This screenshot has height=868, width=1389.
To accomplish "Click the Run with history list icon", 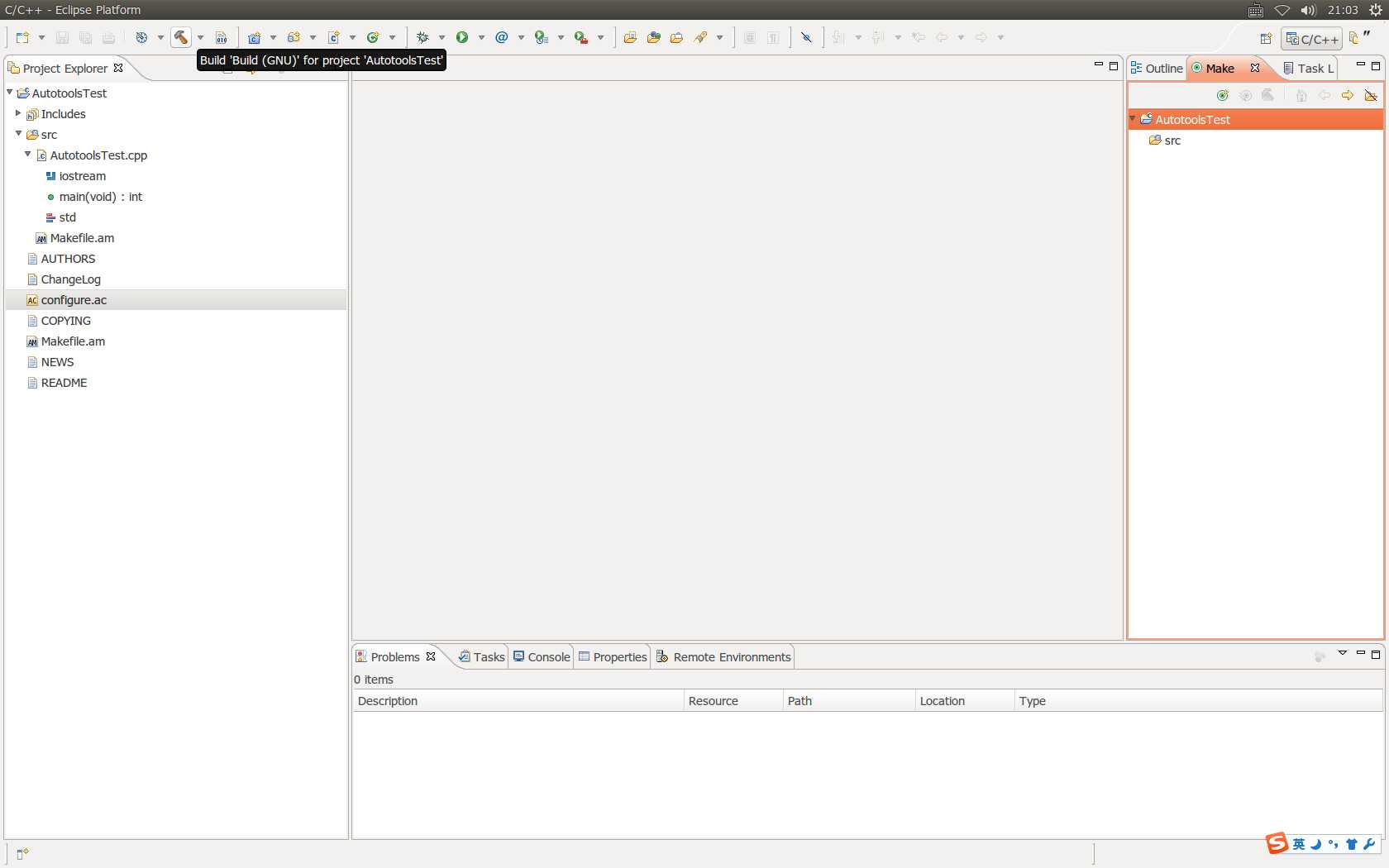I will pyautogui.click(x=542, y=37).
